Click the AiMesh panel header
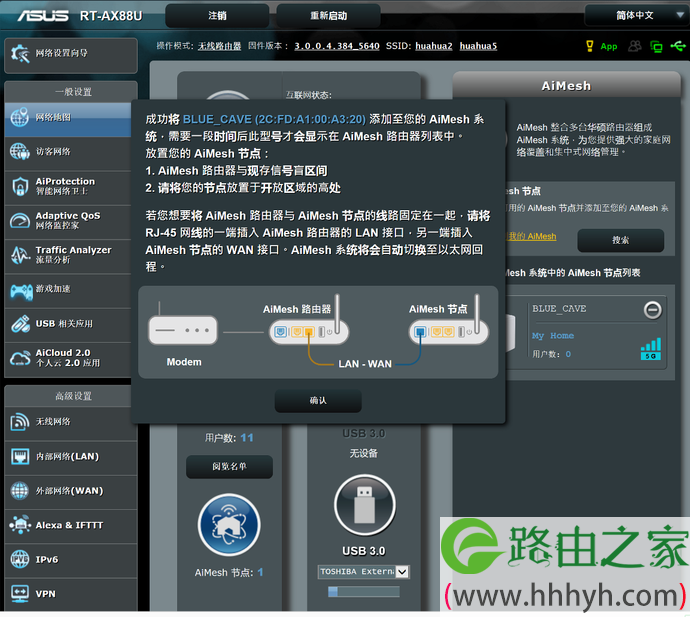The height and width of the screenshot is (617, 690). pos(566,85)
